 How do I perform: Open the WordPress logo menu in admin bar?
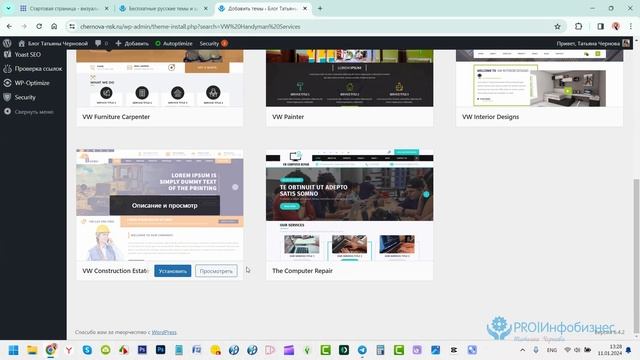[7, 43]
